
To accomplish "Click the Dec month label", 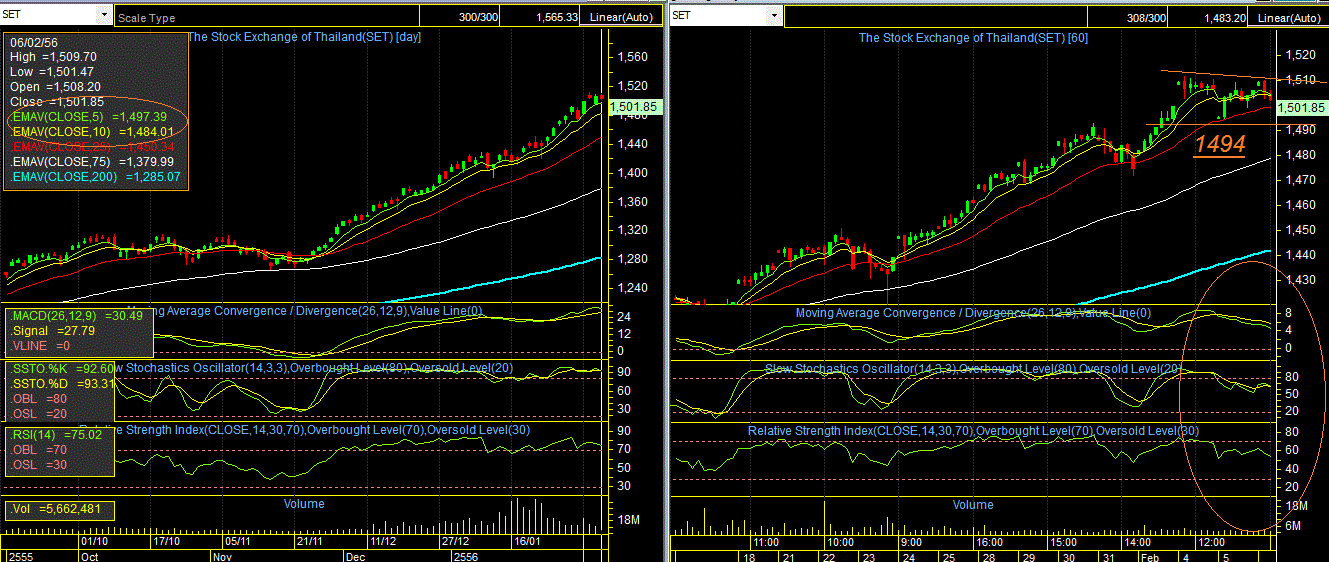I will coord(356,555).
